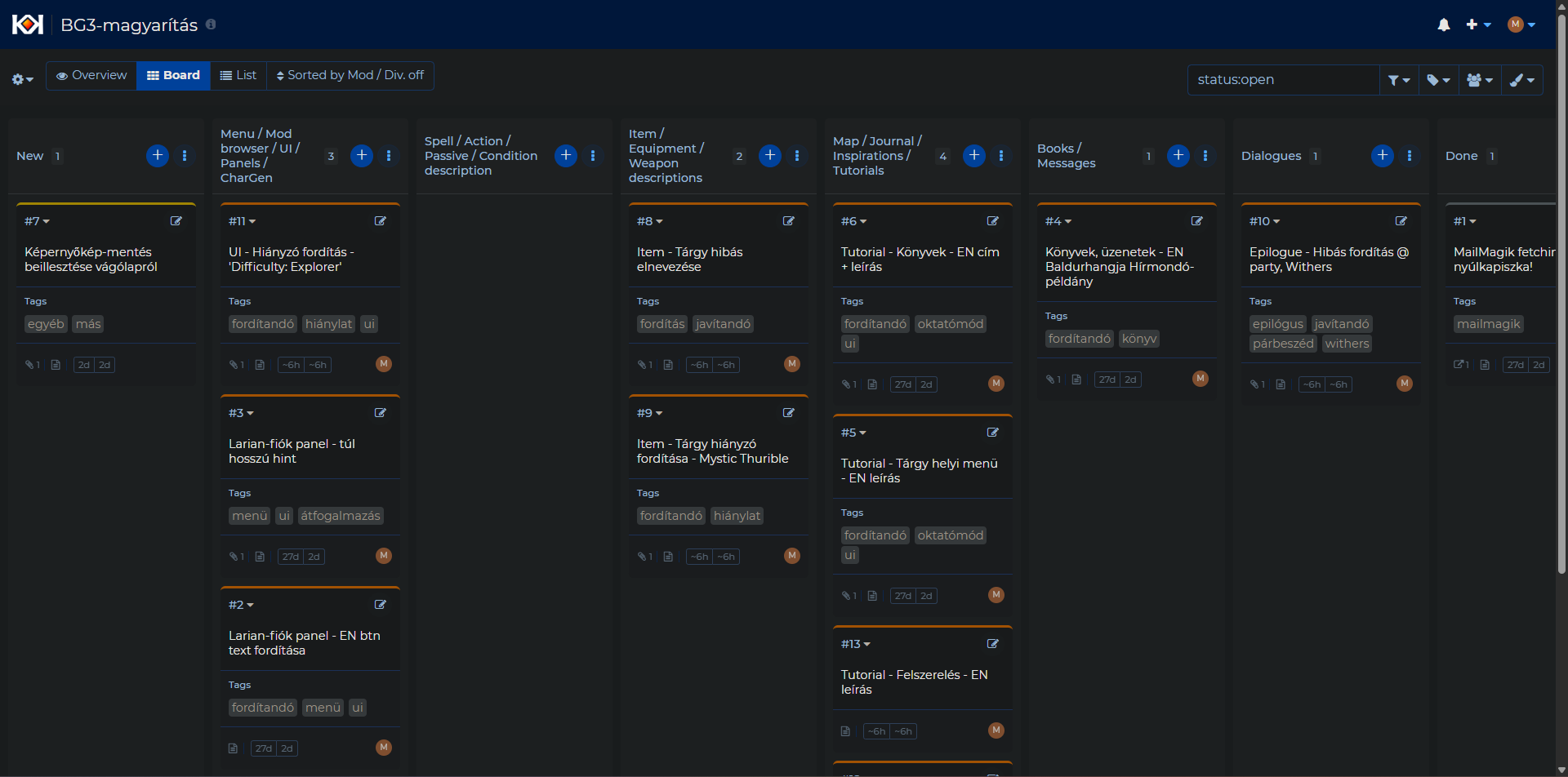Open Spell / Action column options menu
Image resolution: width=1568 pixels, height=777 pixels.
[x=593, y=156]
